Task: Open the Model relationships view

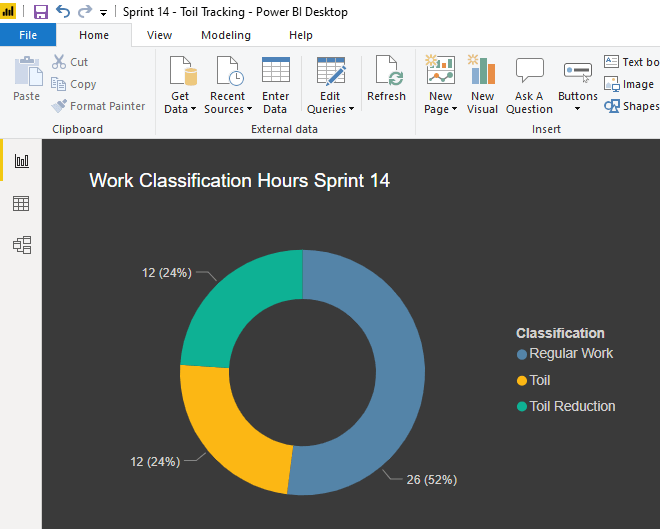Action: 21,245
